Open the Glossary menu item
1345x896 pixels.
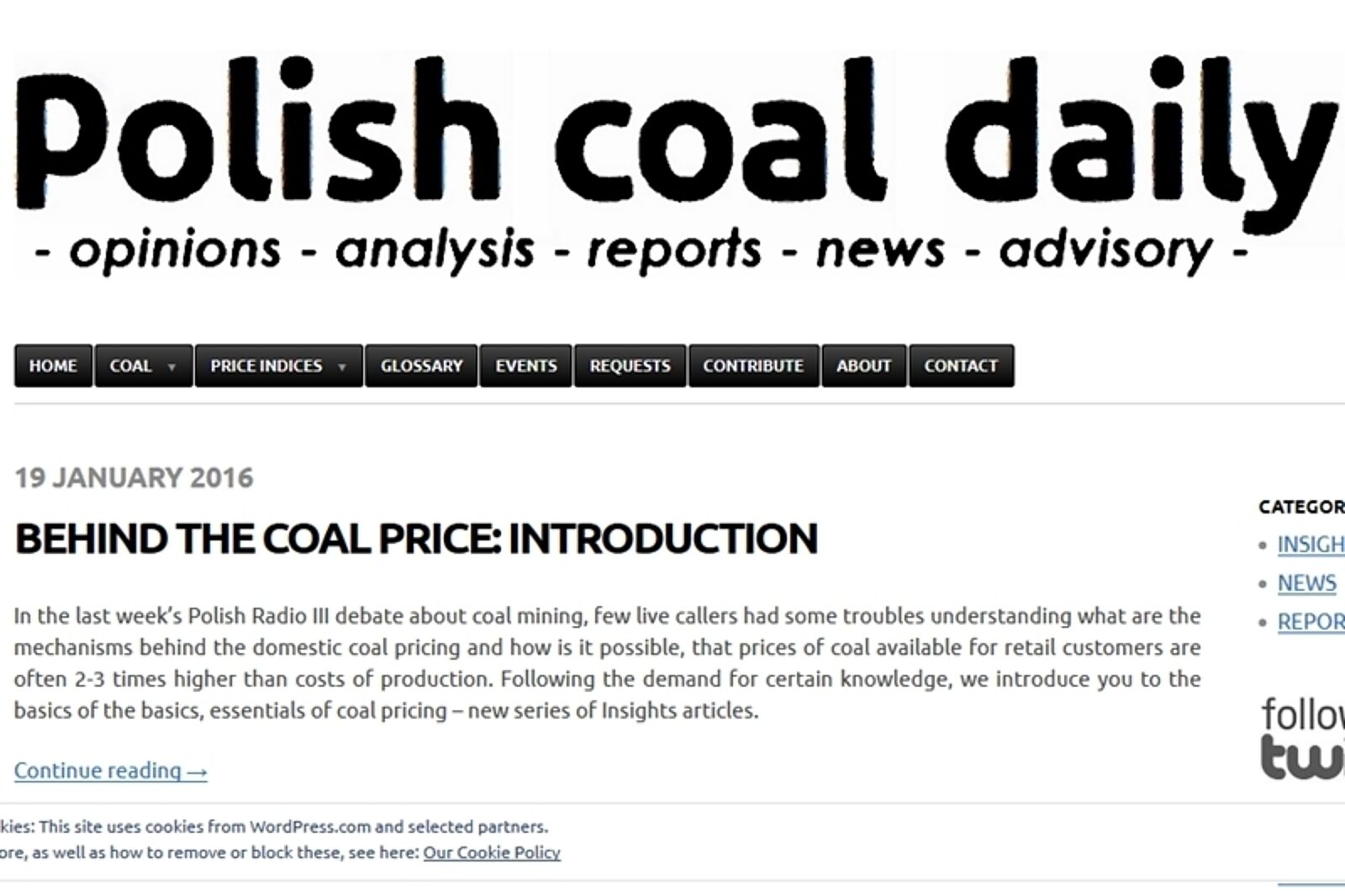(421, 366)
